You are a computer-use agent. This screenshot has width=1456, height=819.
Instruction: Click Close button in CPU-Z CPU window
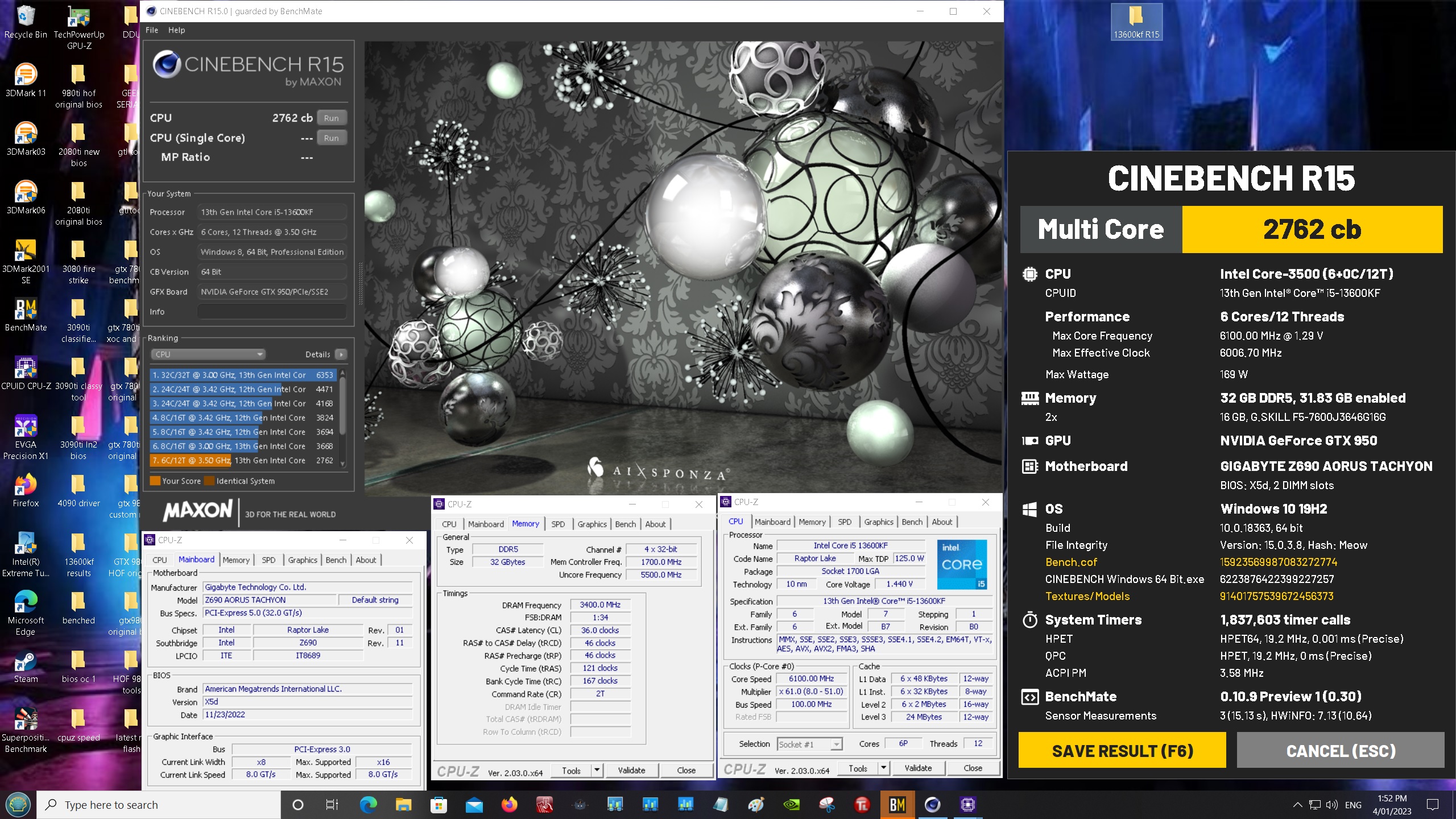coord(973,768)
